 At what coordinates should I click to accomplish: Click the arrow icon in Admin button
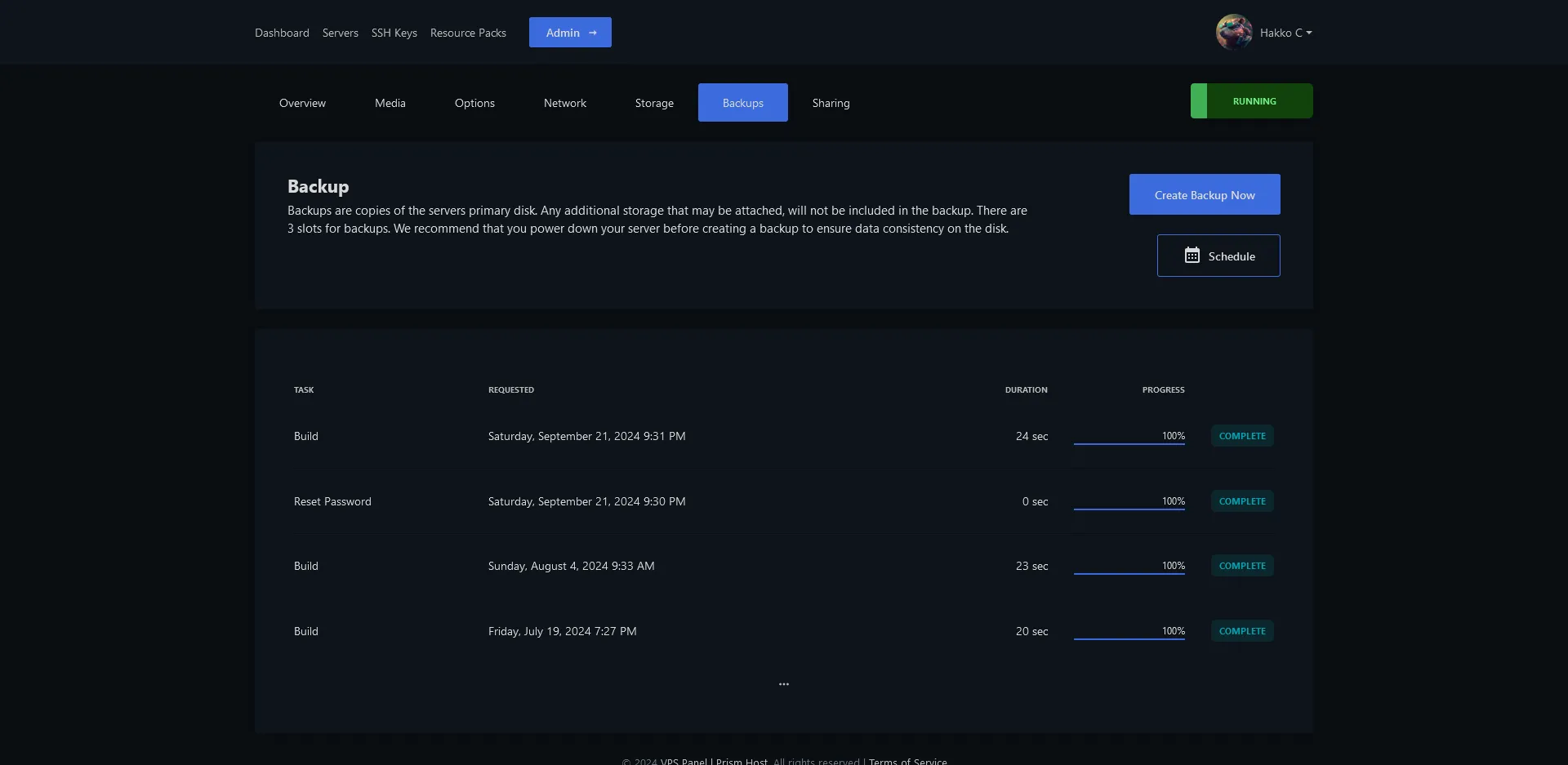pyautogui.click(x=593, y=33)
